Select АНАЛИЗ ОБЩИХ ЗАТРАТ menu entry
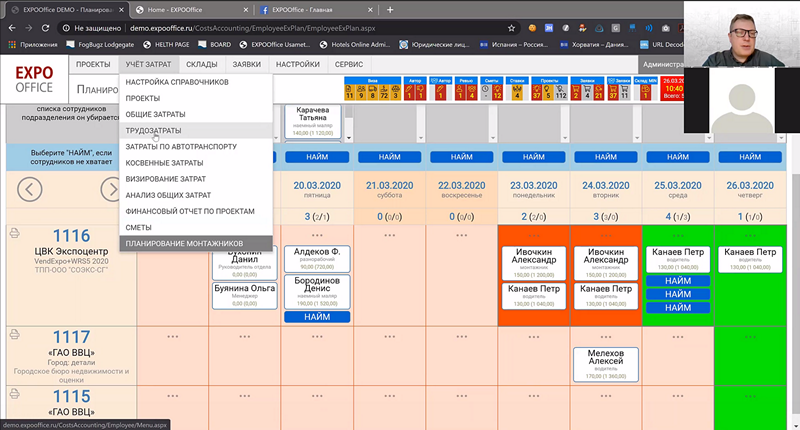The image size is (800, 430). [196, 195]
